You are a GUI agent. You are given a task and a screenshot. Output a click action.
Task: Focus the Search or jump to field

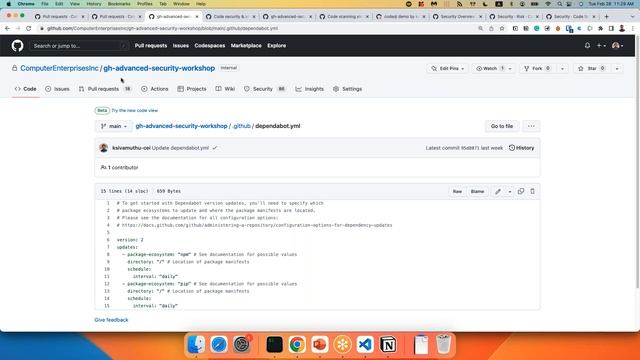(78, 46)
